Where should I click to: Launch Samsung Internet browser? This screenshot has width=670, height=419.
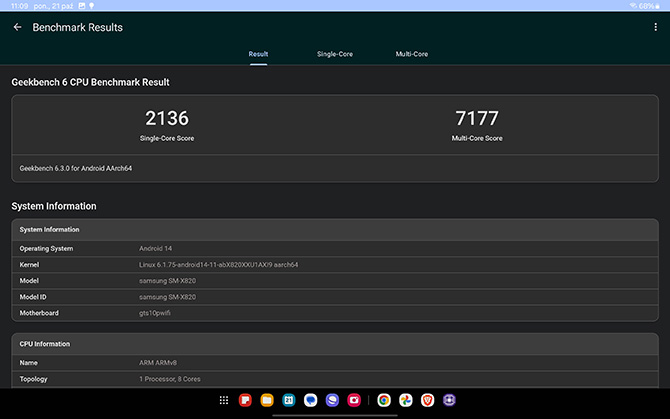pos(332,400)
